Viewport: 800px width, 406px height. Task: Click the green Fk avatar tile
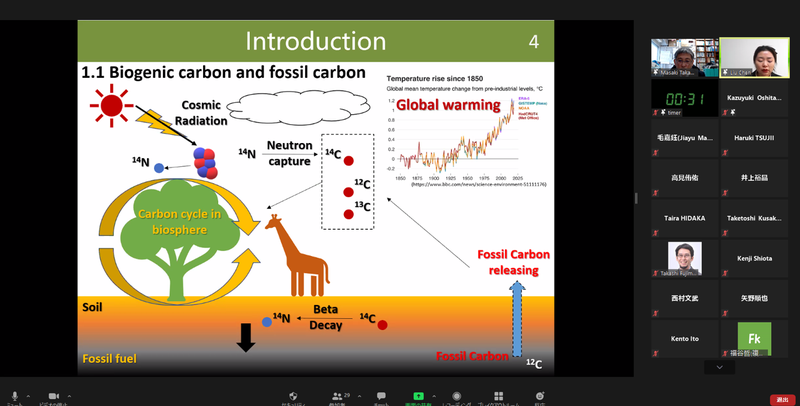click(755, 339)
